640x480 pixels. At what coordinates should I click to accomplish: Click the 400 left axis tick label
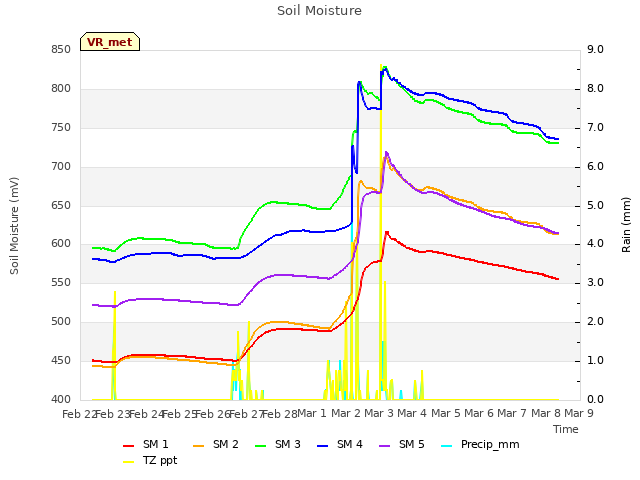tap(61, 400)
